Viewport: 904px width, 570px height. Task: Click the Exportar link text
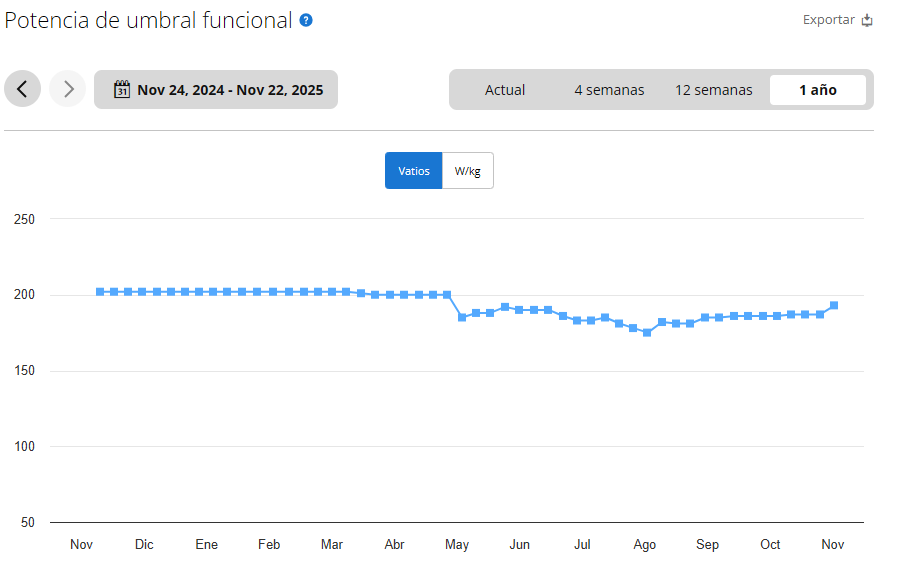coord(828,20)
